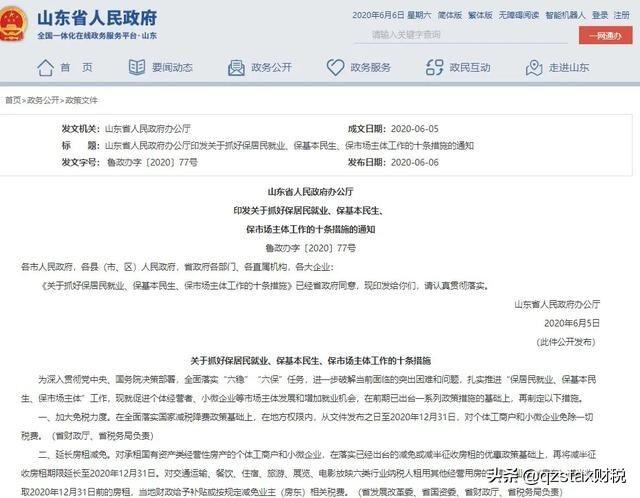Click the heart icon beside 政务服务
The width and height of the screenshot is (640, 498).
coord(336,67)
